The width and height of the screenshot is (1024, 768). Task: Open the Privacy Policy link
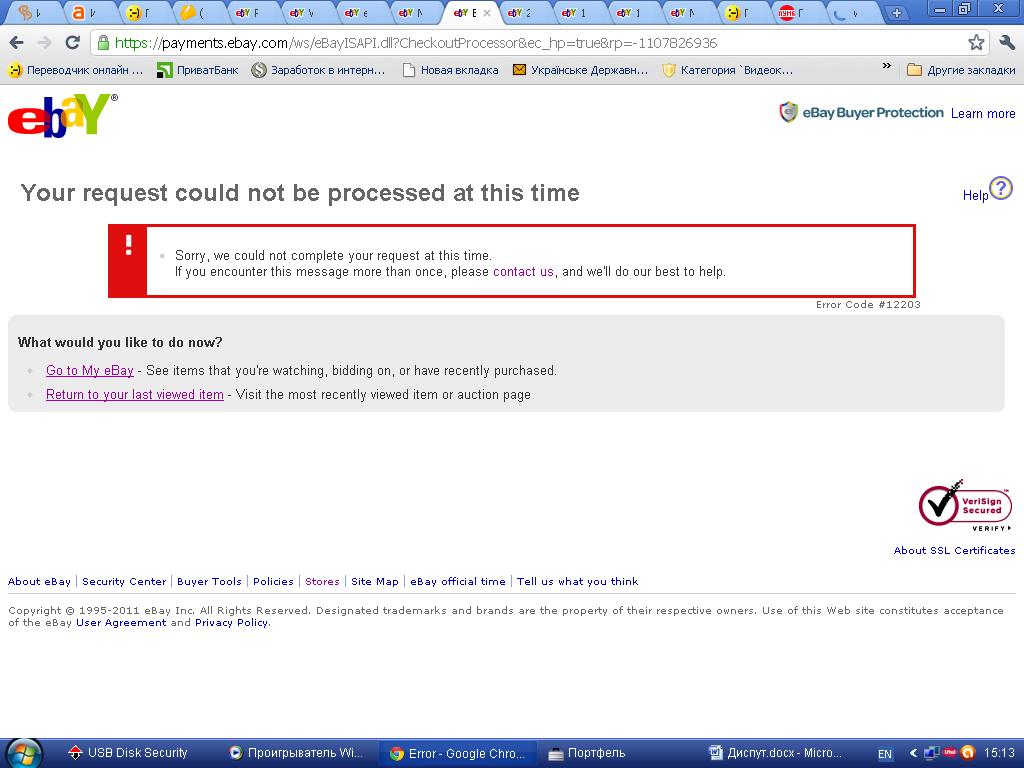click(x=231, y=622)
